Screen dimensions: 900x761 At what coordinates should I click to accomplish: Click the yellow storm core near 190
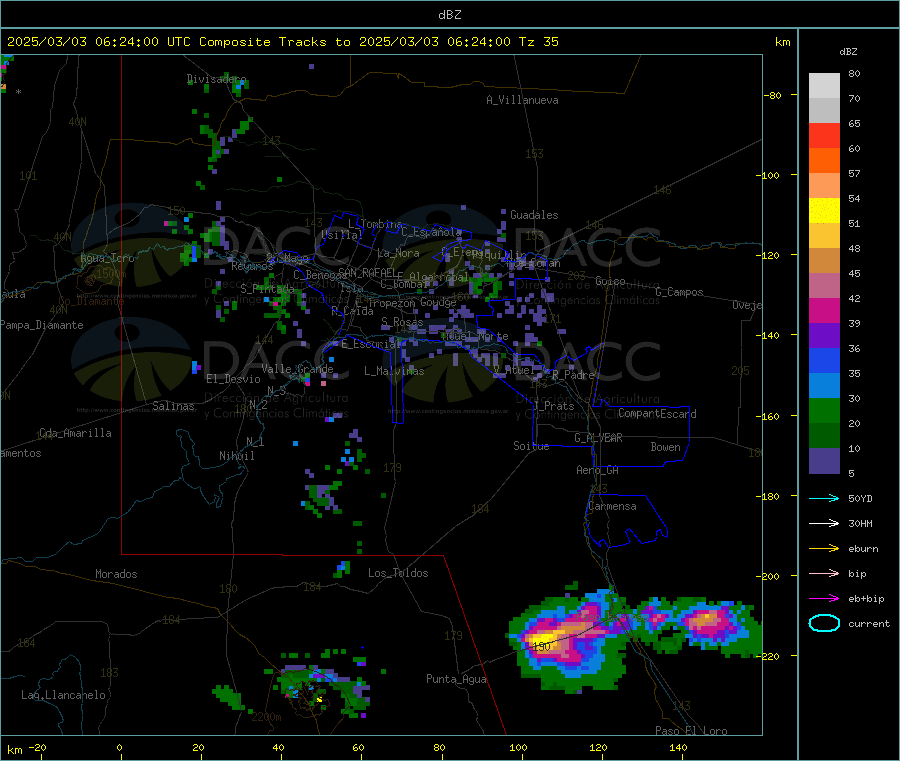[x=542, y=640]
